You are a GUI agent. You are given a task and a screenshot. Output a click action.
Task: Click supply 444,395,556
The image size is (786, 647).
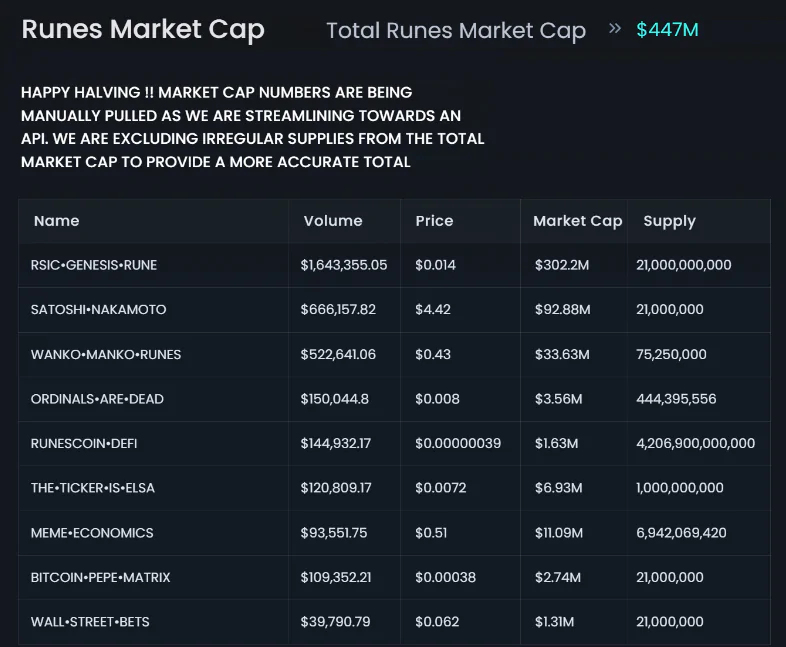(x=676, y=399)
